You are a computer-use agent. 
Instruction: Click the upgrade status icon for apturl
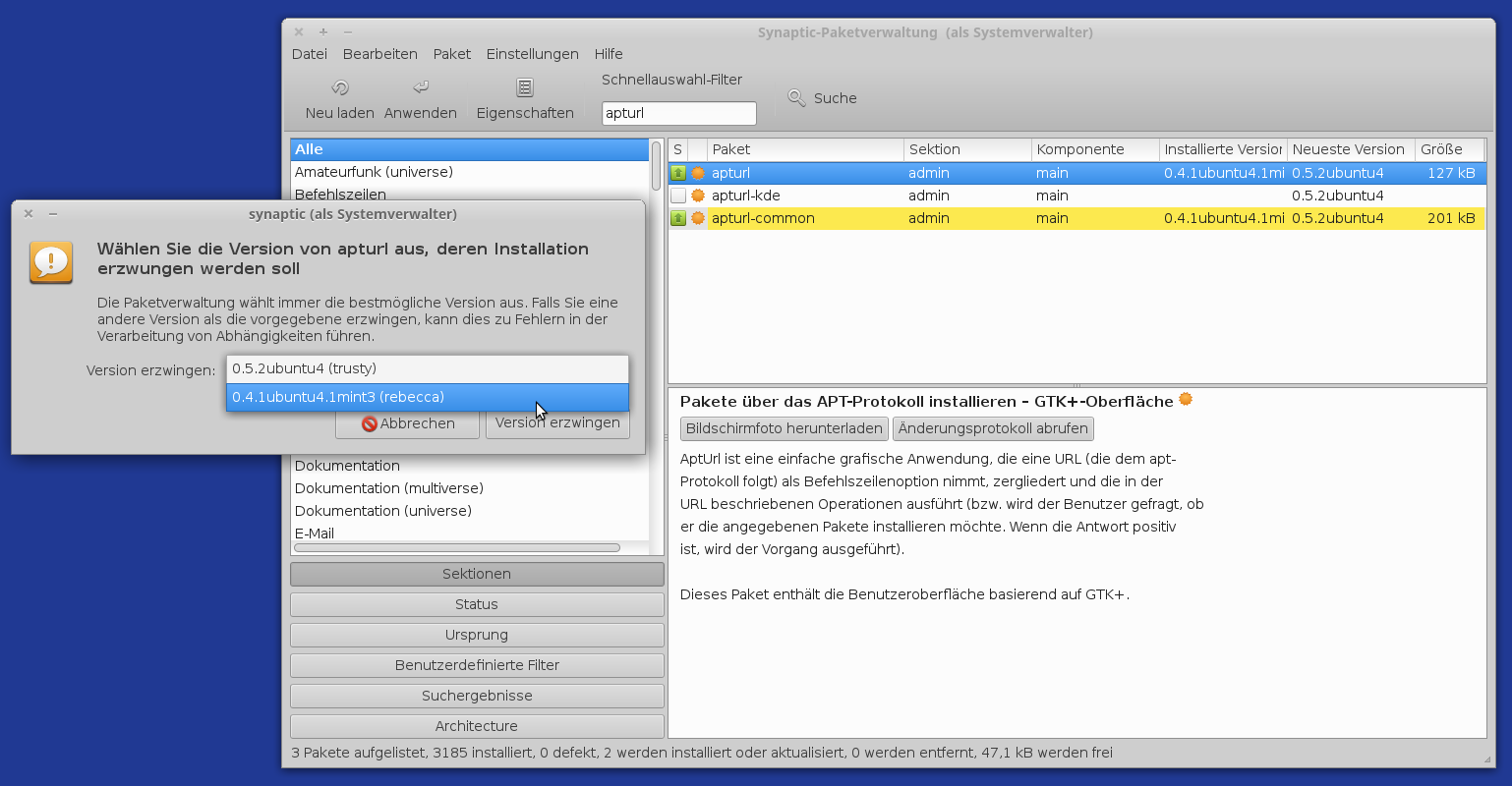(x=678, y=173)
